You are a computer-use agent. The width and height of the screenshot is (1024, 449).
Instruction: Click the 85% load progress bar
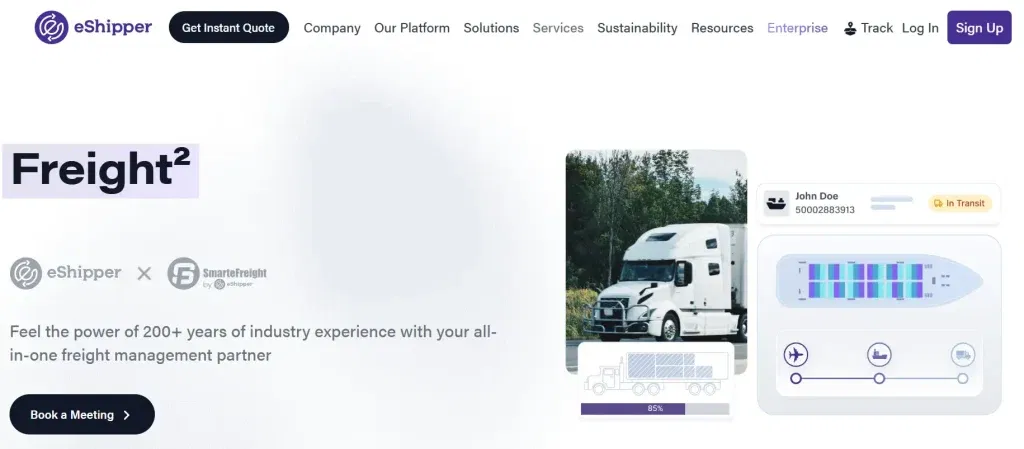pyautogui.click(x=655, y=409)
